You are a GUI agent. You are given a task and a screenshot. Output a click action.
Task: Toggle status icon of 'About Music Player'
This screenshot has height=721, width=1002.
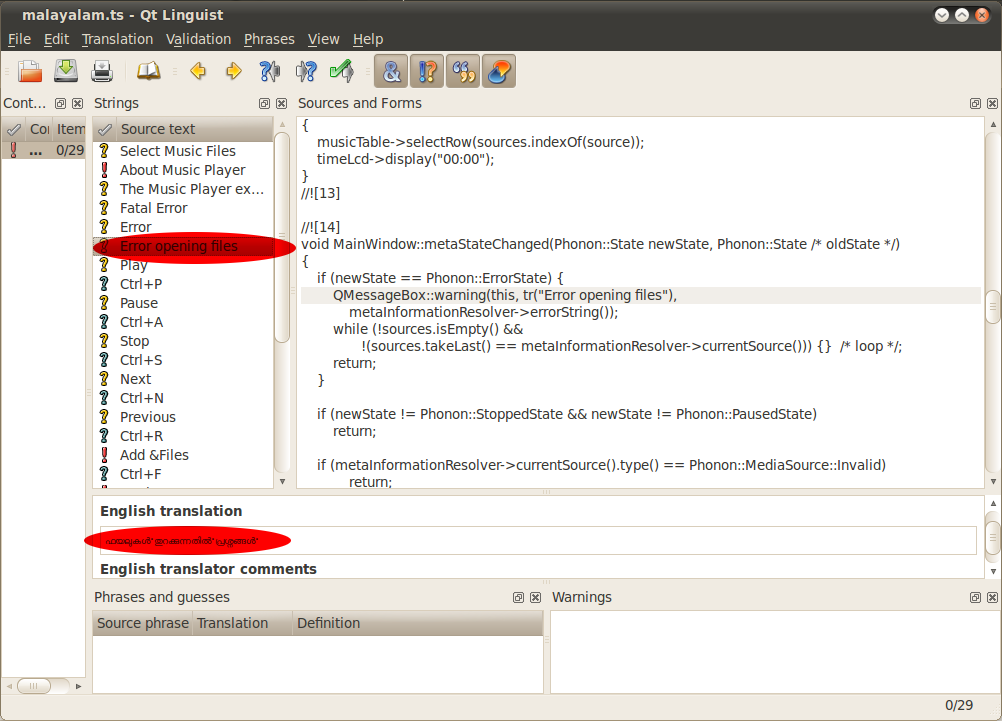[104, 170]
